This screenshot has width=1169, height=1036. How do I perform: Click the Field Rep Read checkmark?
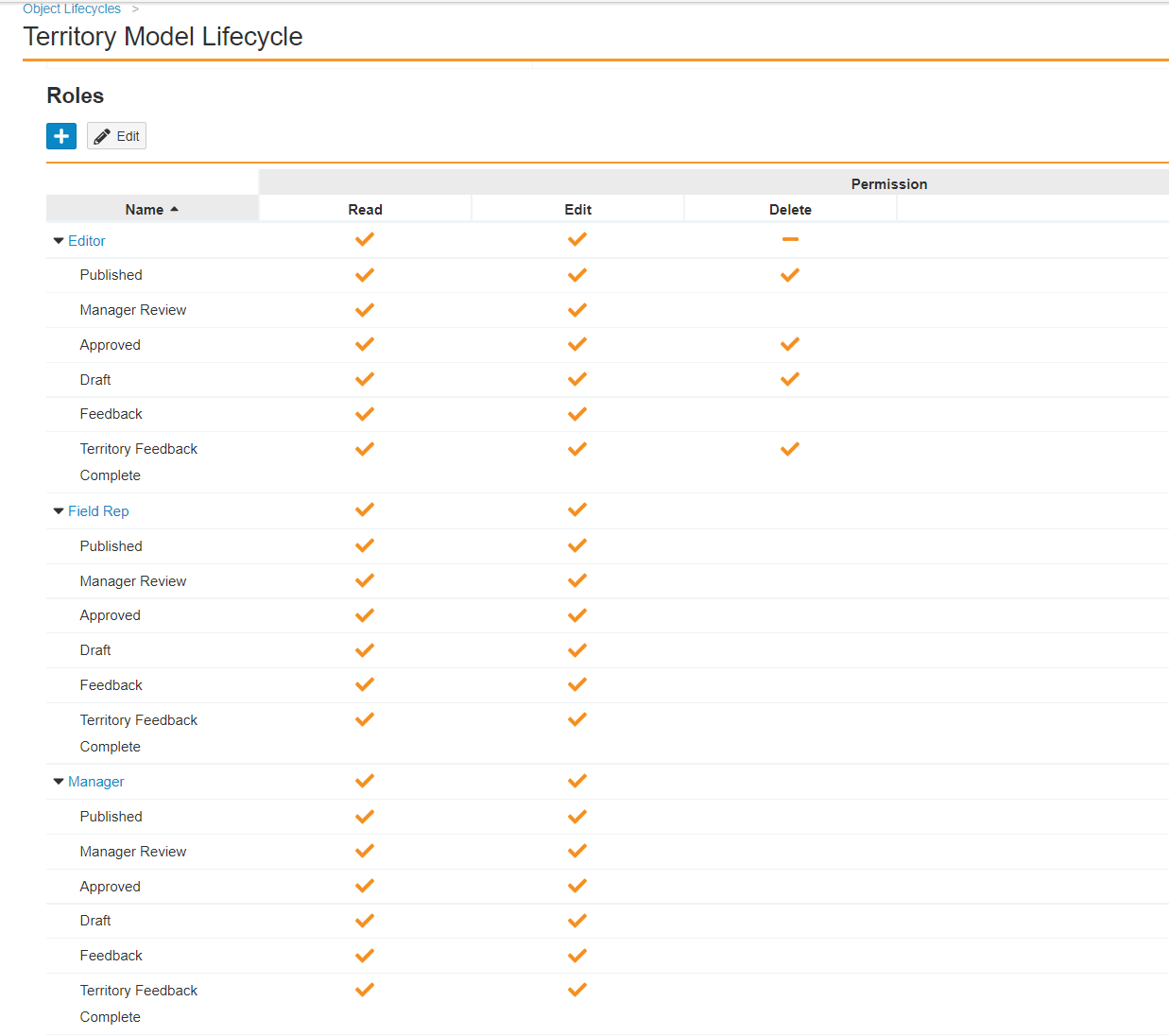point(365,509)
